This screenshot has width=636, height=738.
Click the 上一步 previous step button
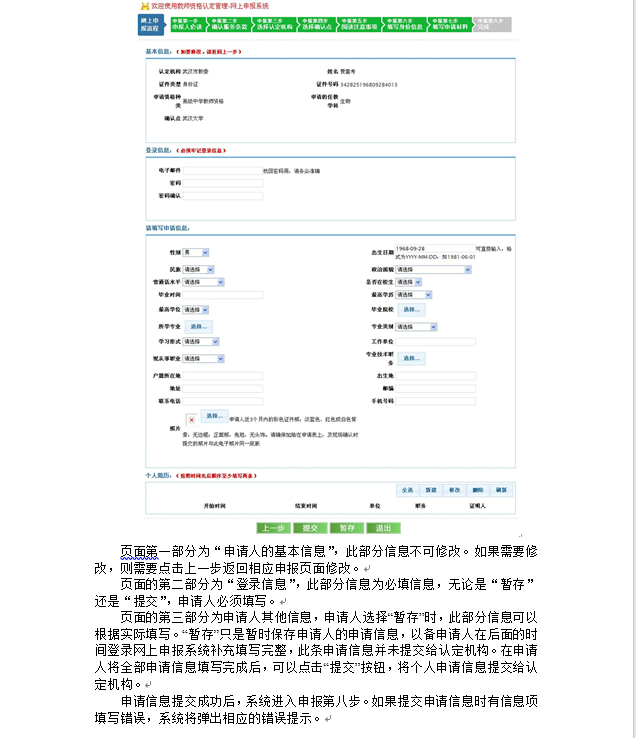(273, 527)
